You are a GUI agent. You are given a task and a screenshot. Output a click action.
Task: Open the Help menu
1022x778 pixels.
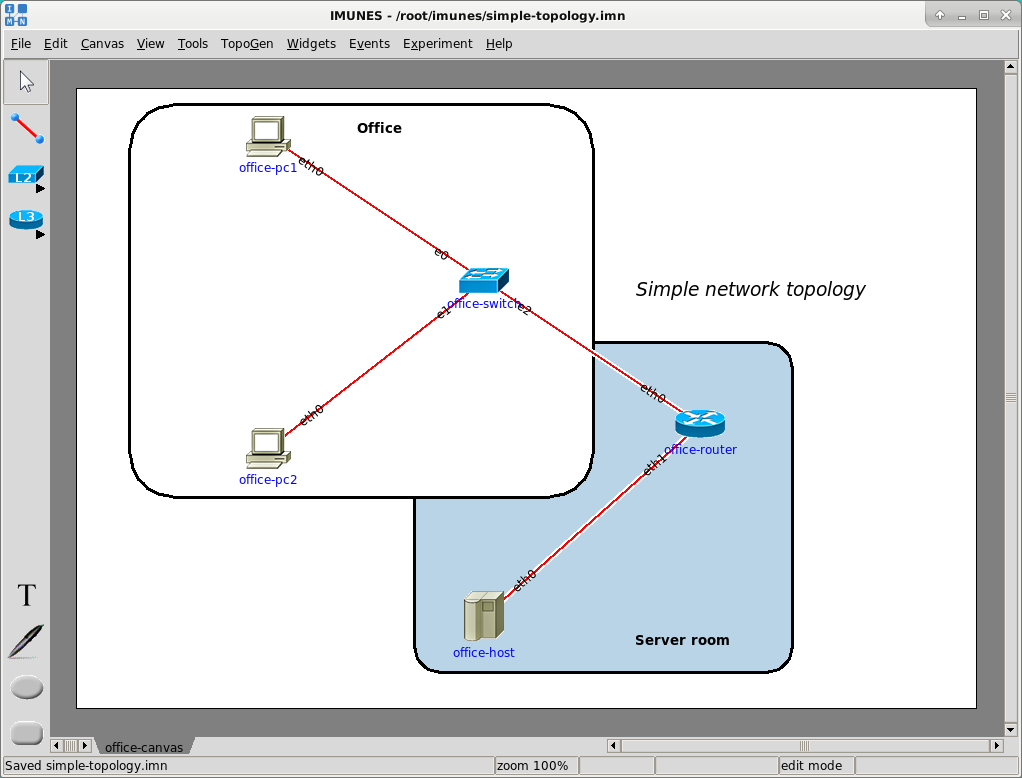pos(499,44)
